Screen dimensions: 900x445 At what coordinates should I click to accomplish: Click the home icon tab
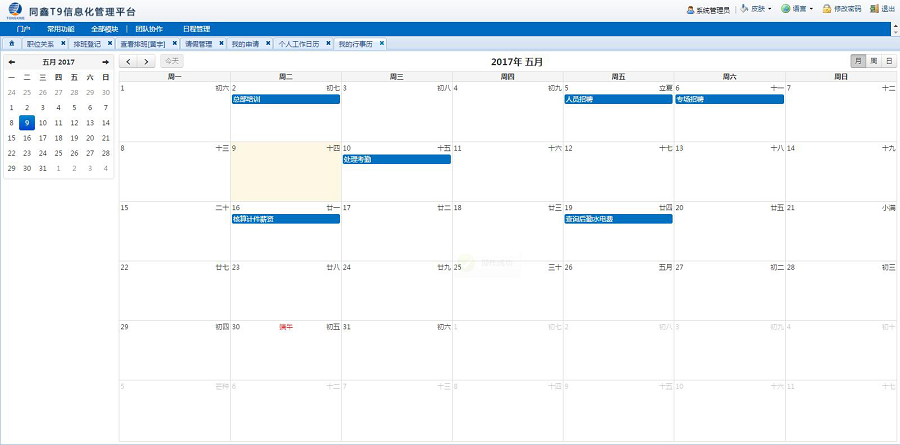point(11,44)
